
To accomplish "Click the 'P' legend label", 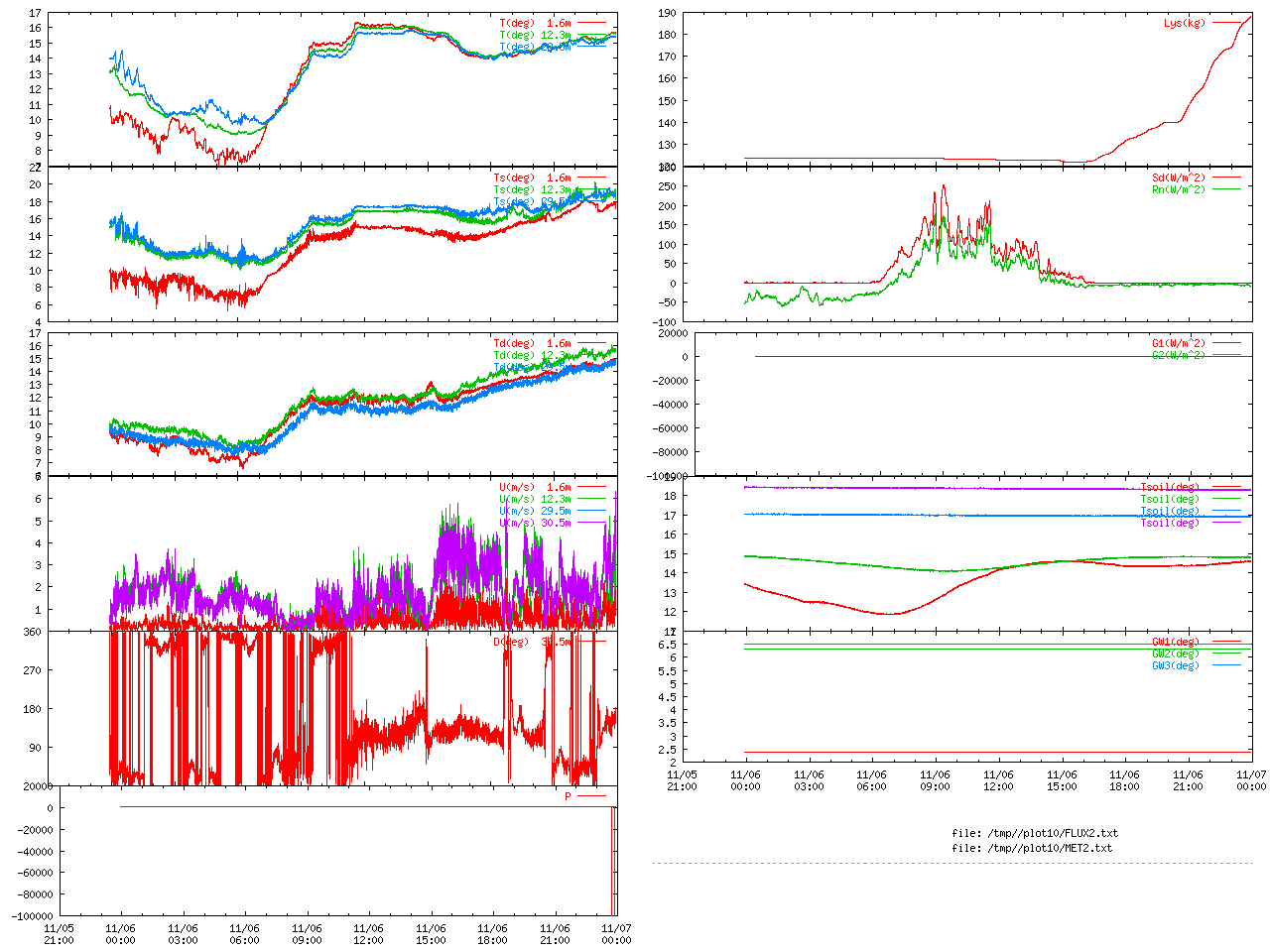I will click(569, 796).
